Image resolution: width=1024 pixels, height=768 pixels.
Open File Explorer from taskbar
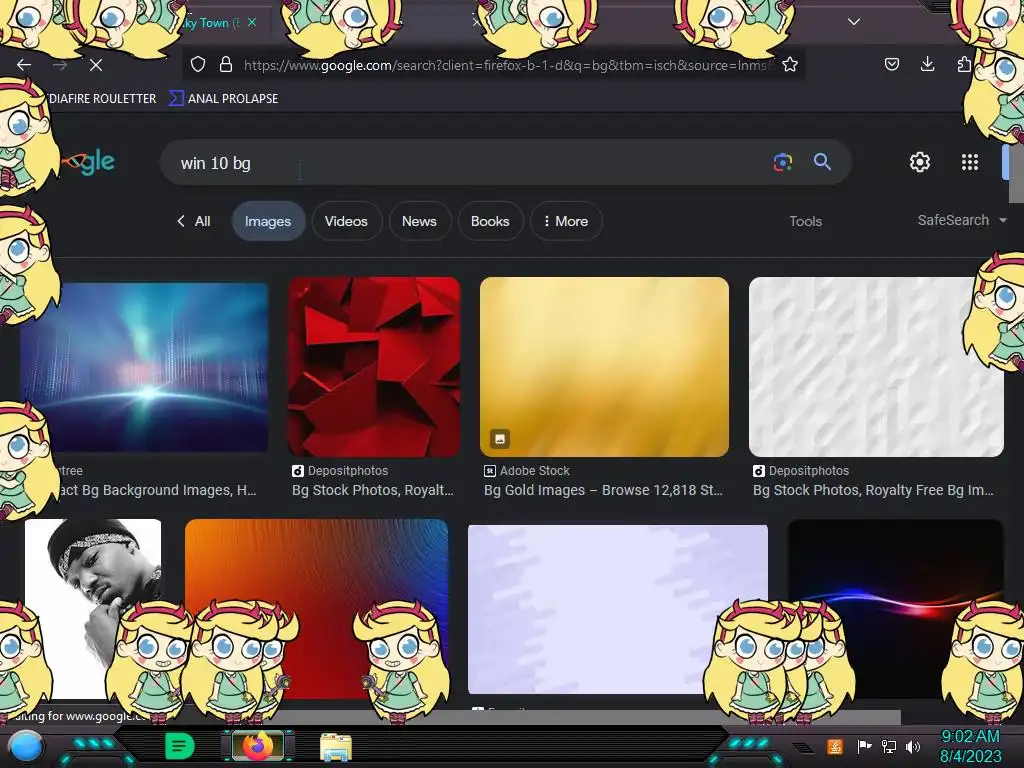(x=336, y=746)
